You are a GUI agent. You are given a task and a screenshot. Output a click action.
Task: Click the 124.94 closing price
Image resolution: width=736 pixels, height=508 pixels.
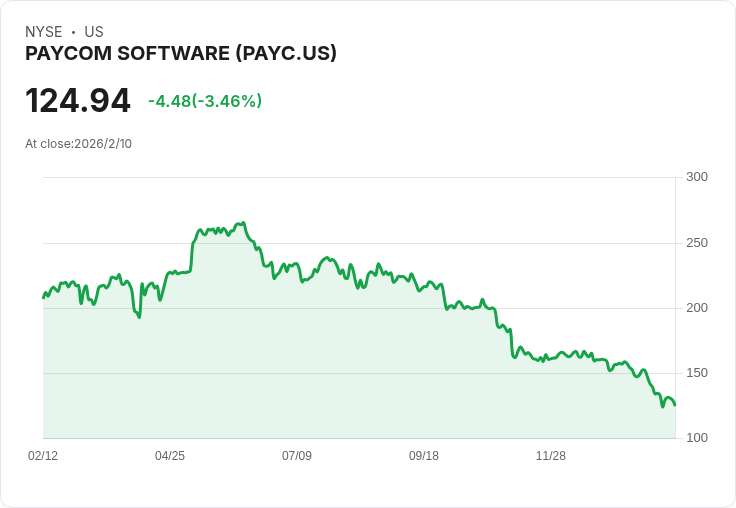(x=78, y=101)
